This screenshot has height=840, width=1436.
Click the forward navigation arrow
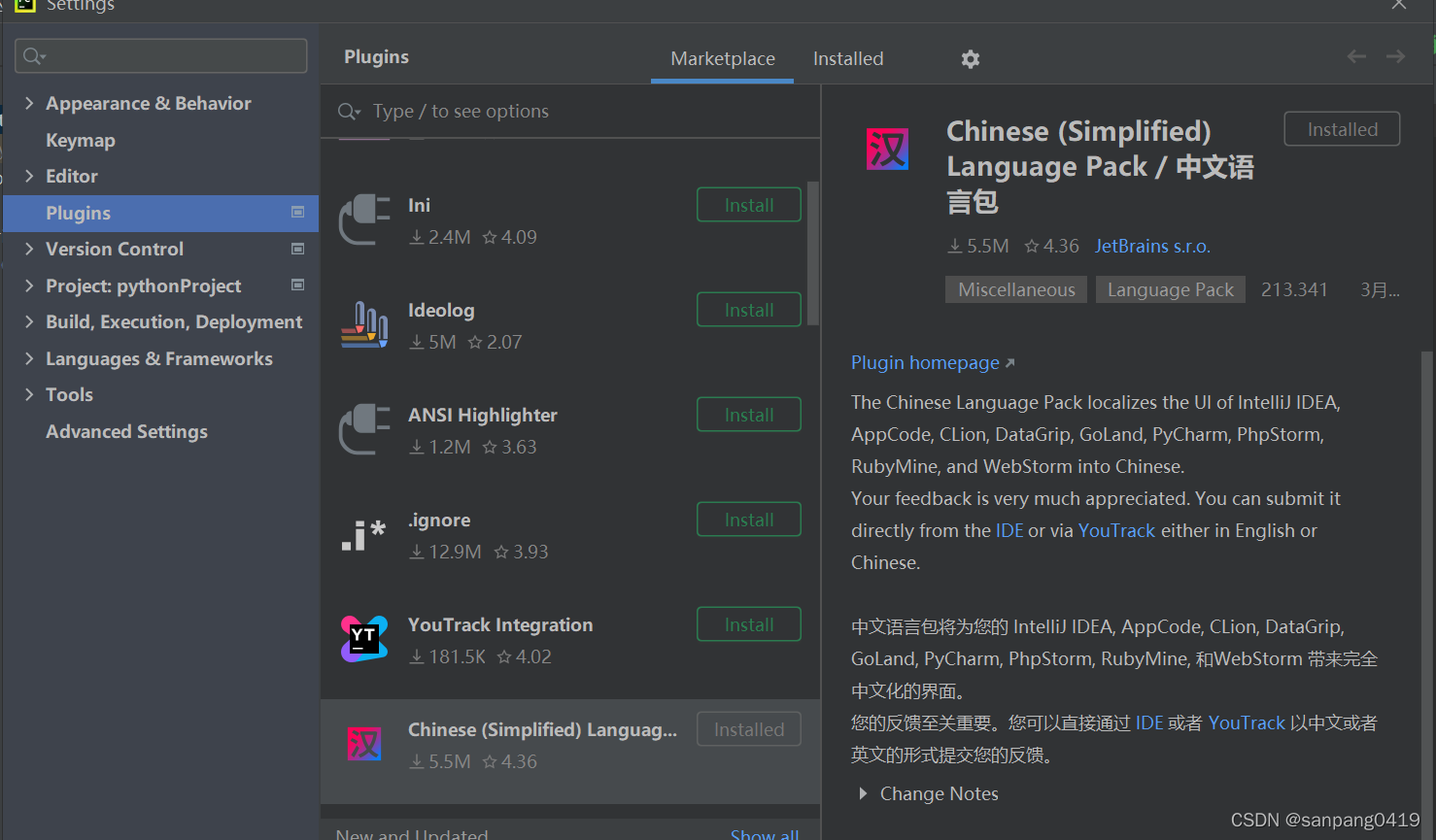click(x=1395, y=57)
